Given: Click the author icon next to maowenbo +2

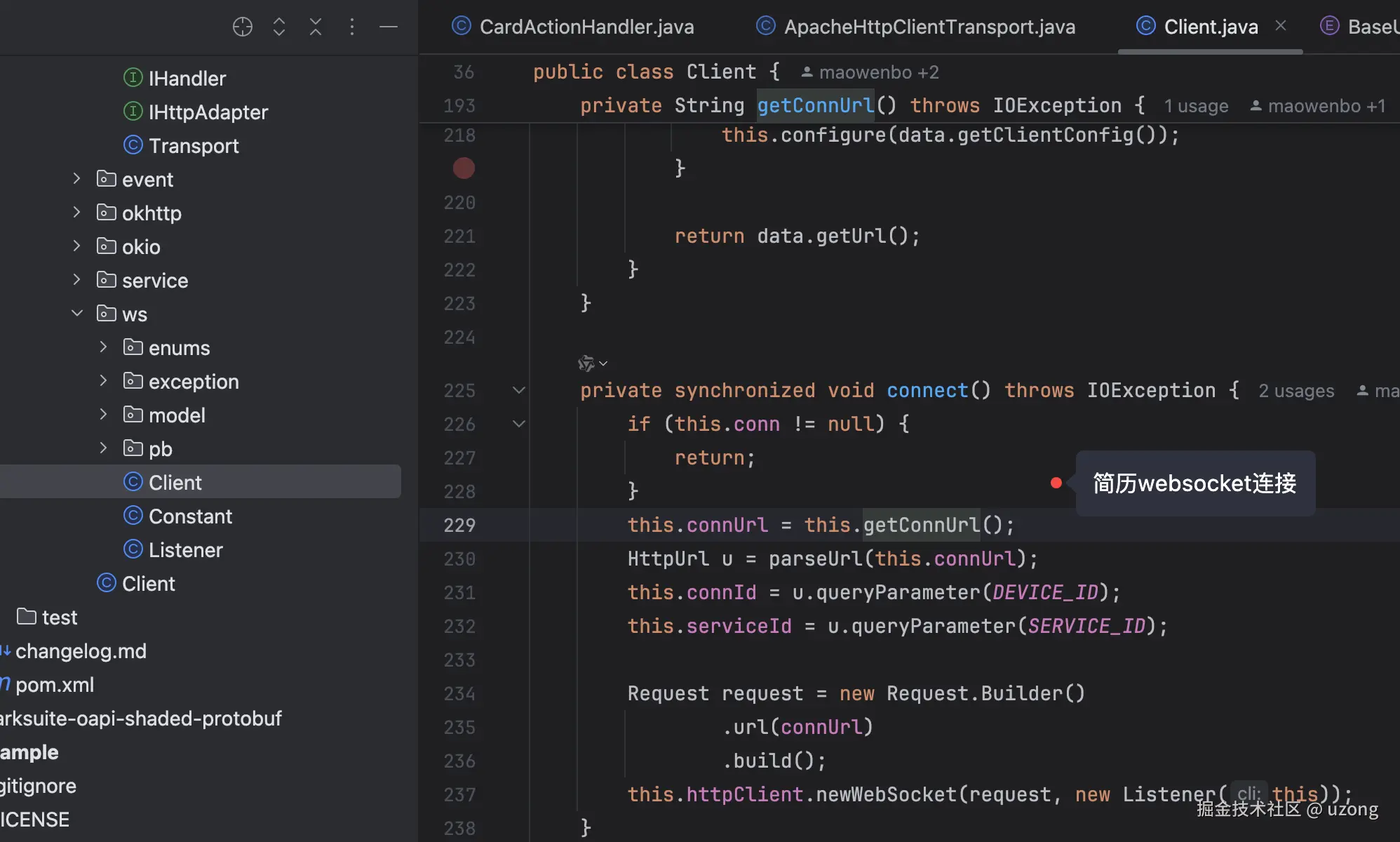Looking at the screenshot, I should coord(807,72).
